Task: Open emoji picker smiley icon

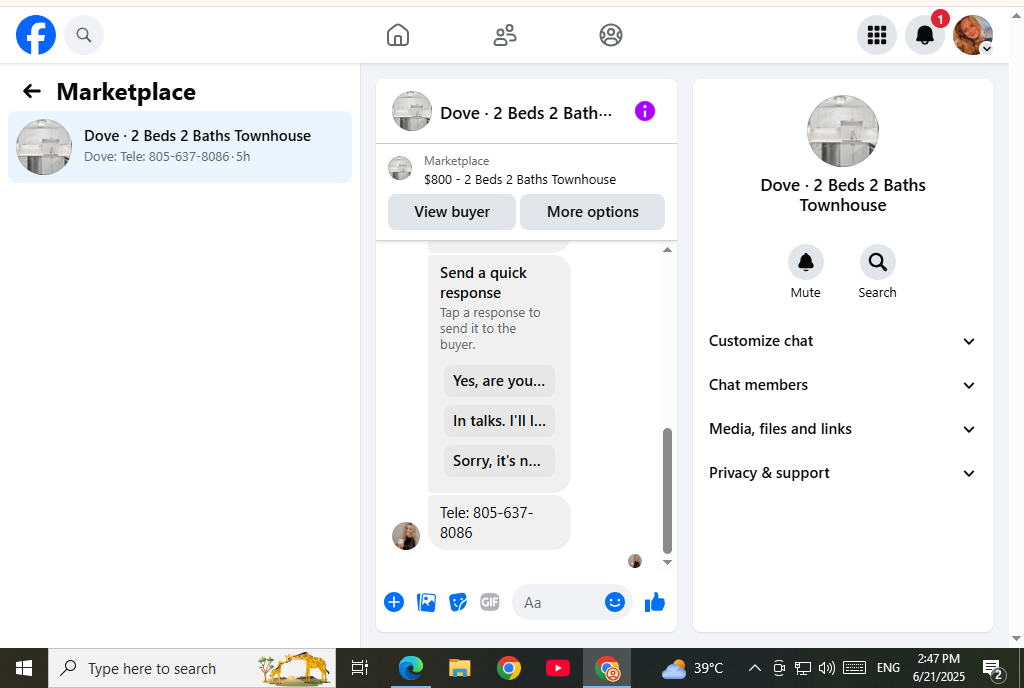Action: coord(615,602)
